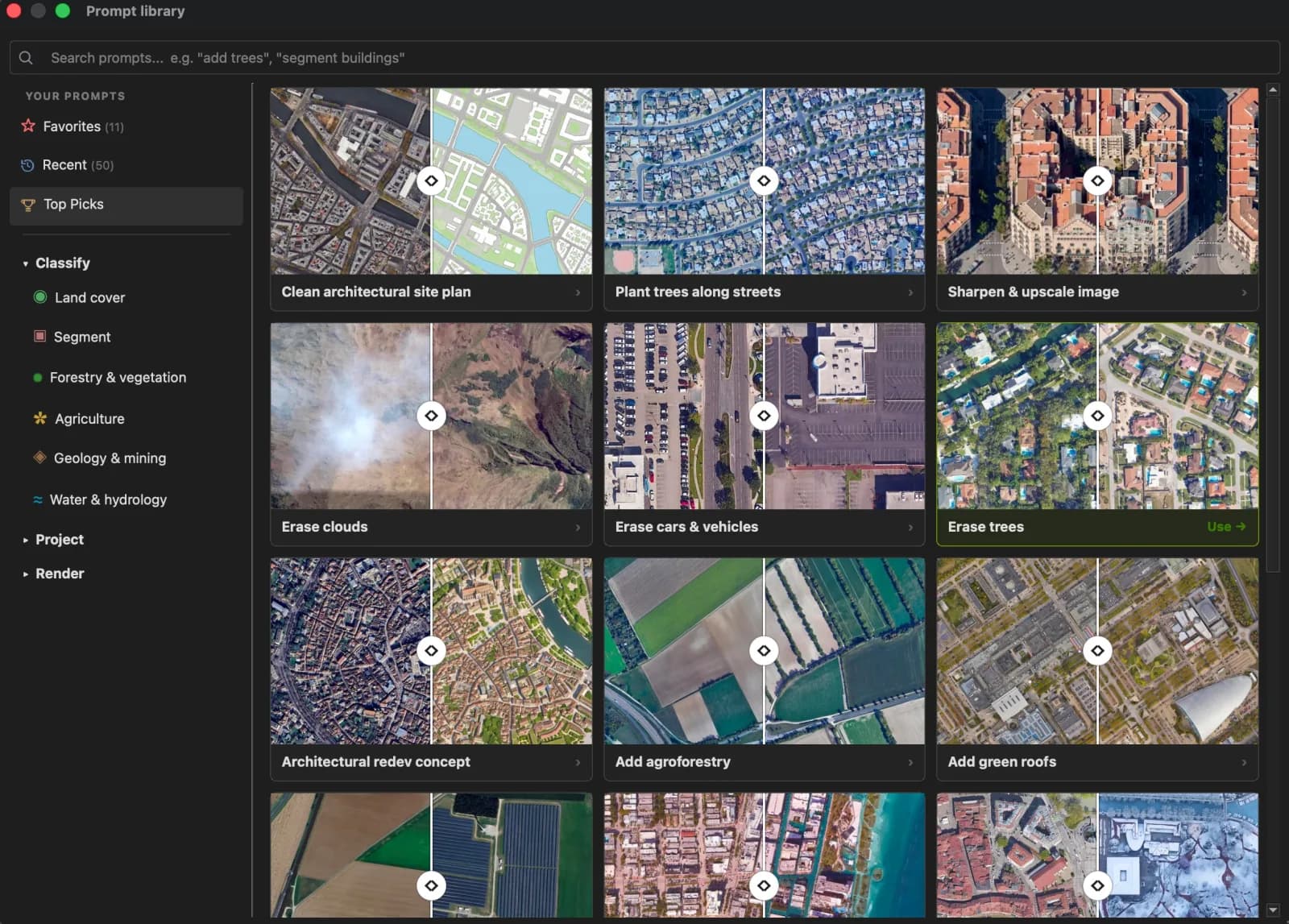Collapse the Classify section
Image resolution: width=1289 pixels, height=924 pixels.
[26, 263]
